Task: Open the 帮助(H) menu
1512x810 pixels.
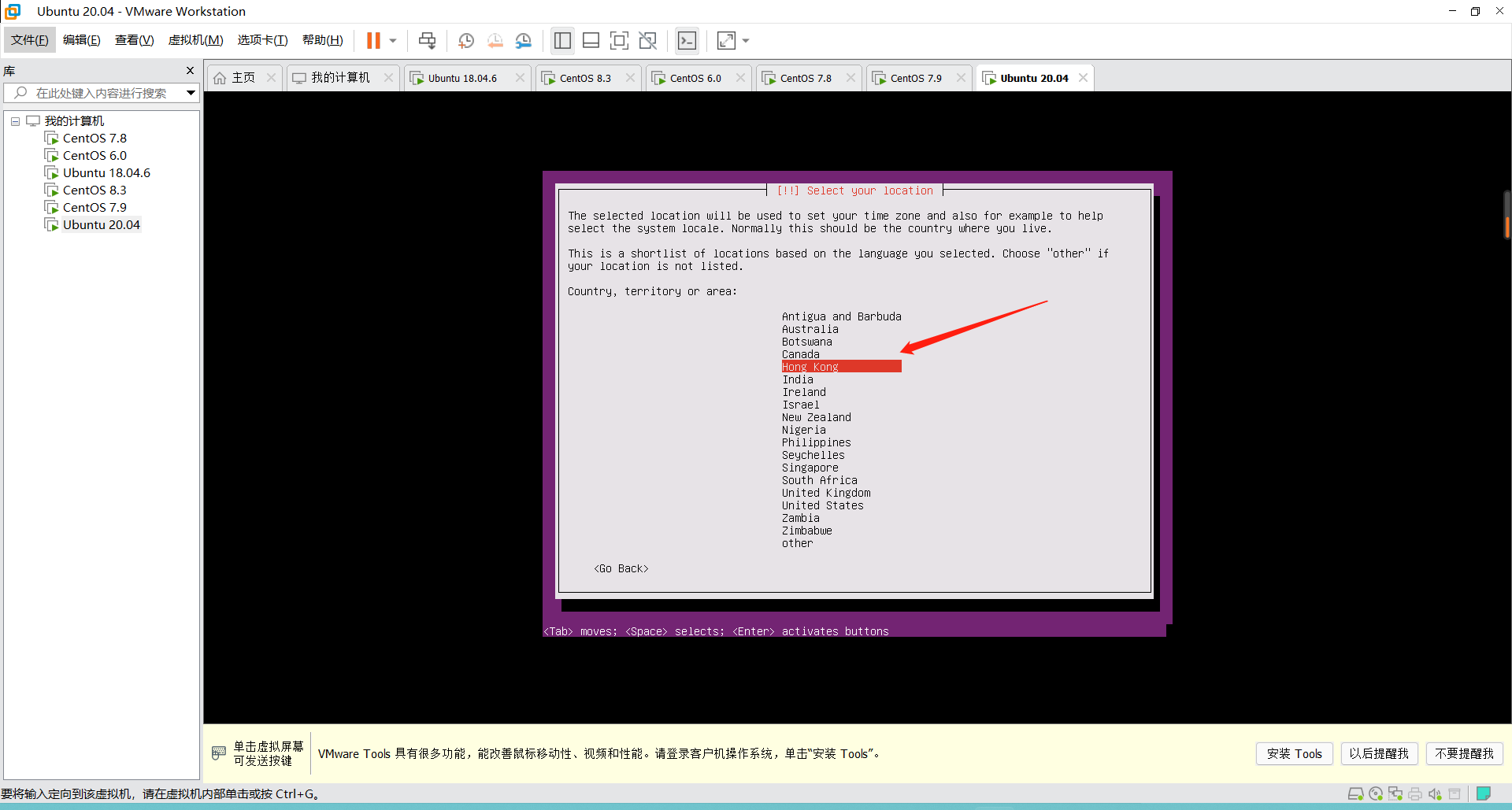Action: [x=323, y=40]
